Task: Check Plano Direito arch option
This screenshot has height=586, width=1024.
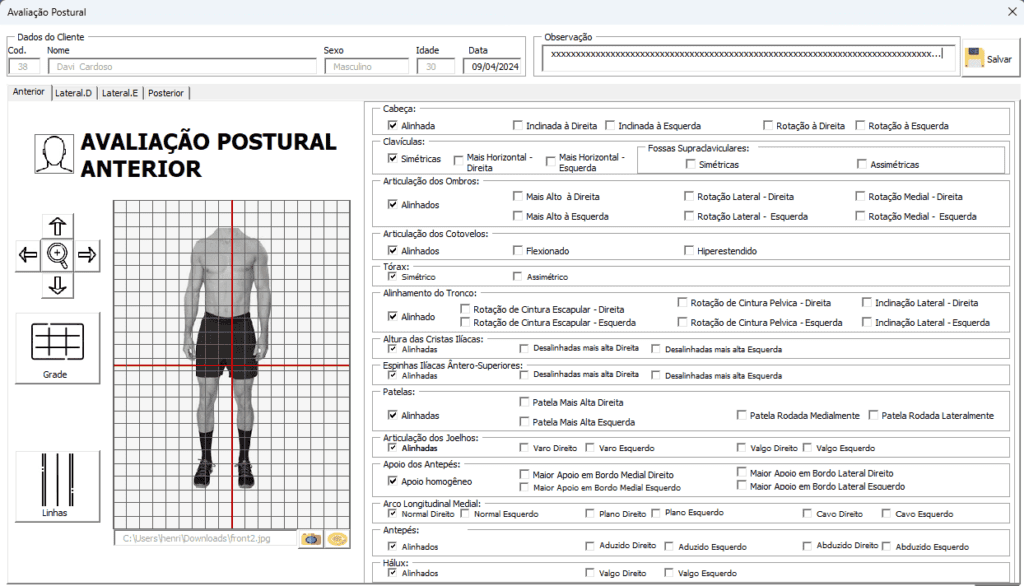Action: coord(590,513)
